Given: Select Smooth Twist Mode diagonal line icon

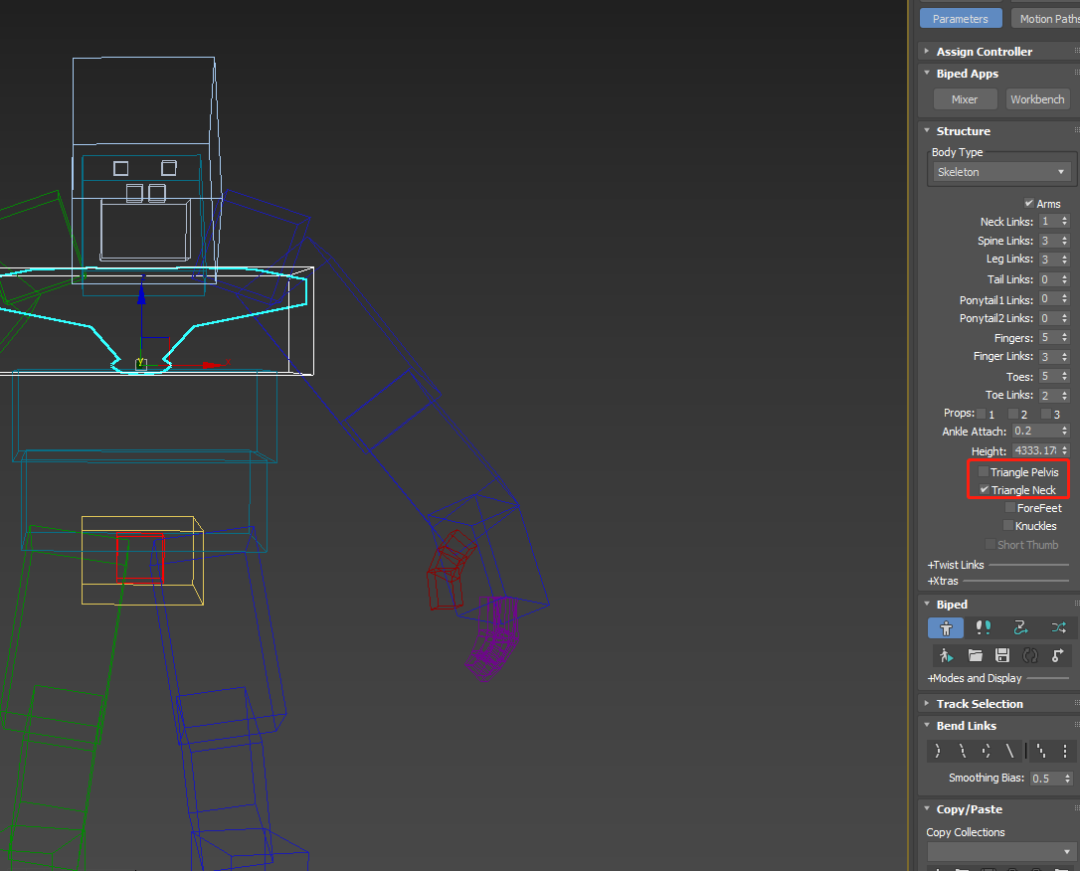Looking at the screenshot, I should [x=1010, y=751].
